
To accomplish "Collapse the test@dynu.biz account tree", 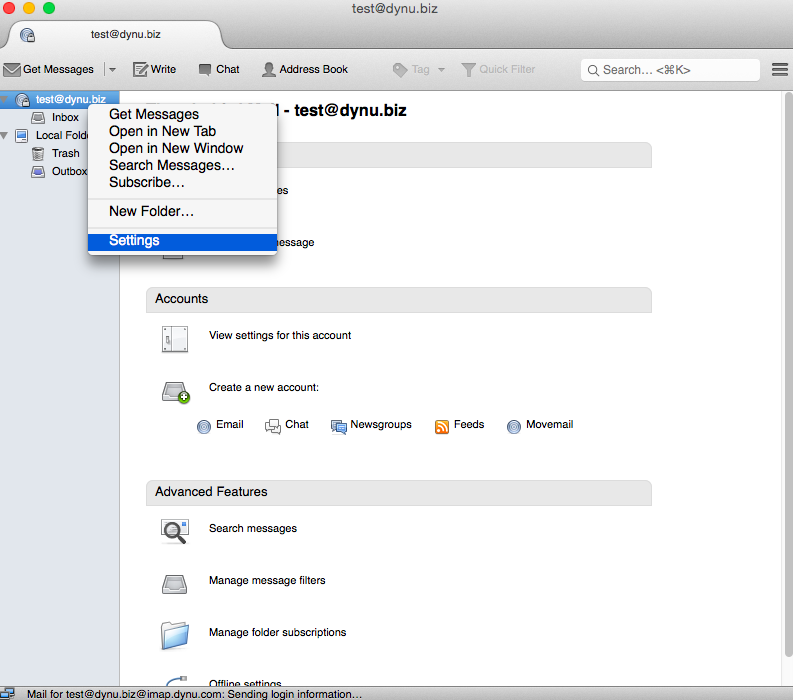I will pos(5,99).
